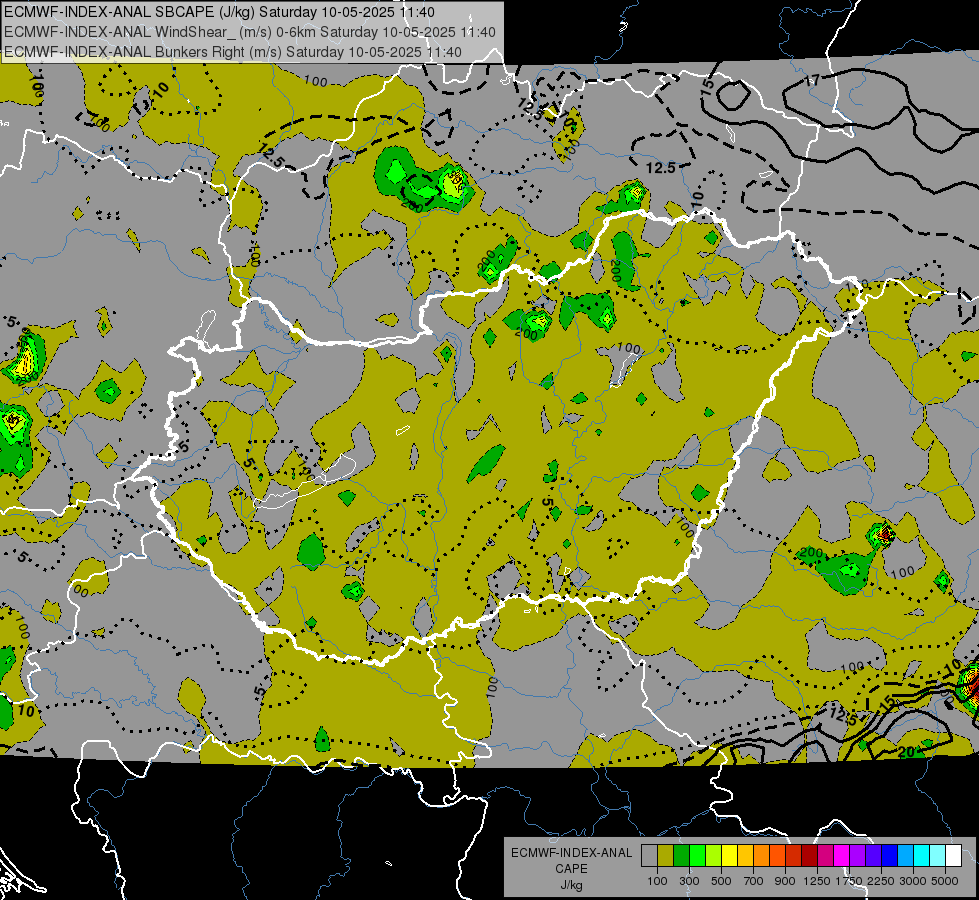Select the dark green legend swatch

pos(681,855)
